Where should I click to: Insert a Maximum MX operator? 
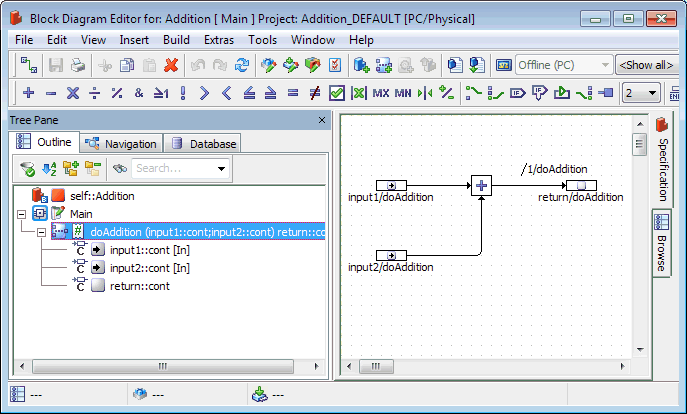381,93
